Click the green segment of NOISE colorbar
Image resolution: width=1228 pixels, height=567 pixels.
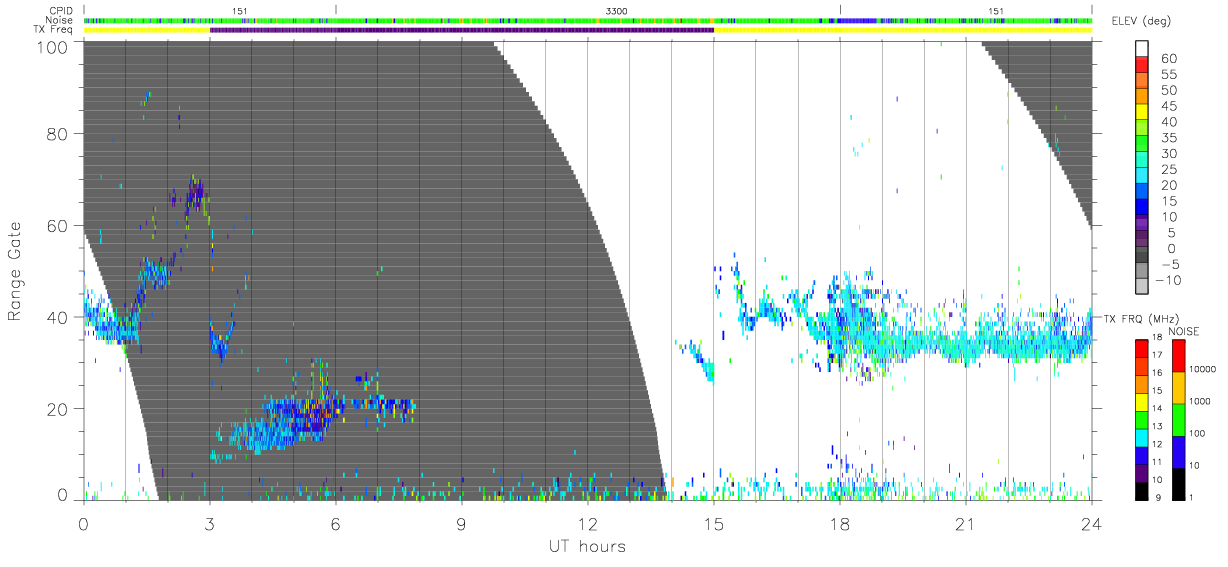click(x=1177, y=420)
